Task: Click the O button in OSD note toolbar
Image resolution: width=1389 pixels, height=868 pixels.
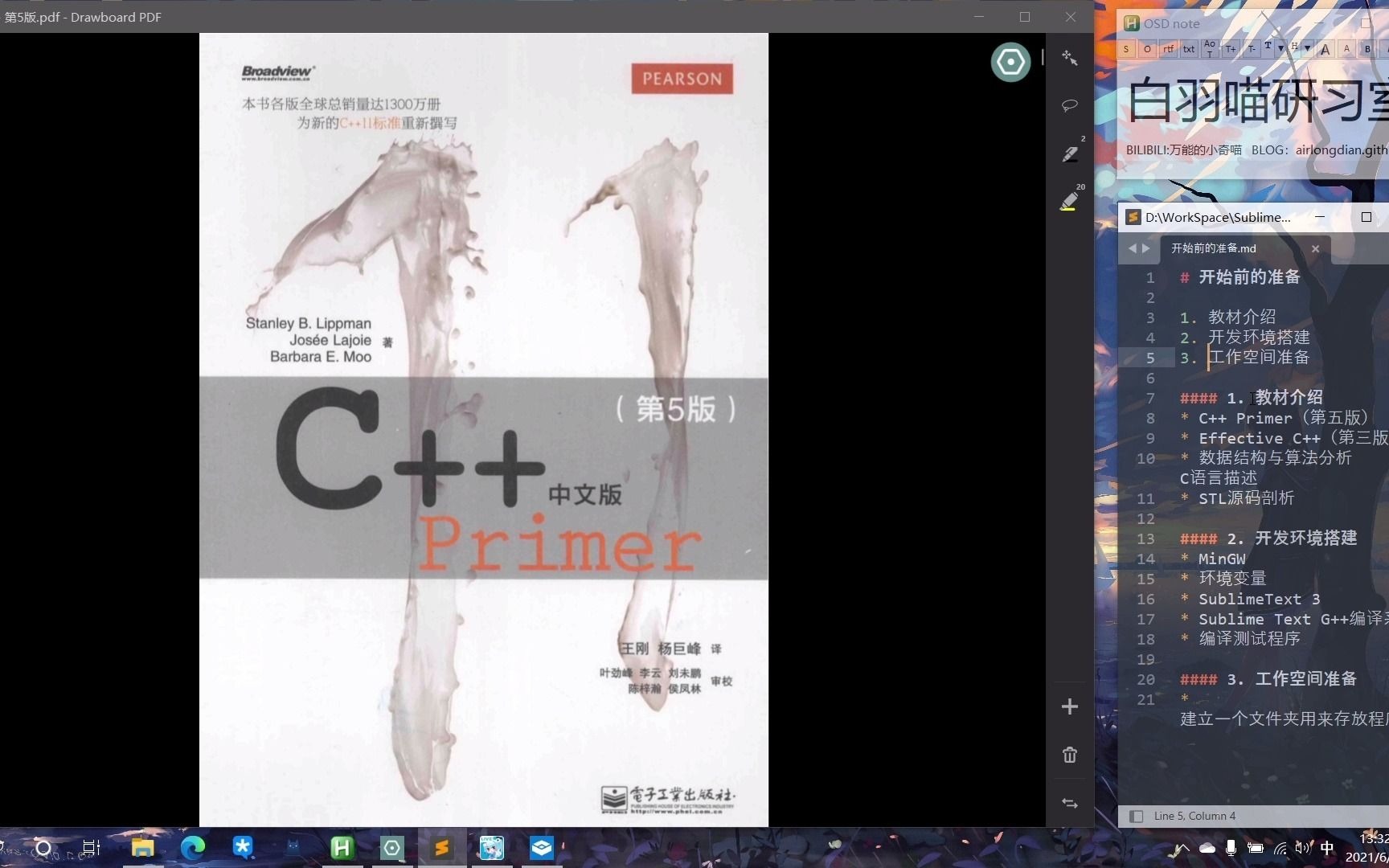Action: [x=1147, y=49]
